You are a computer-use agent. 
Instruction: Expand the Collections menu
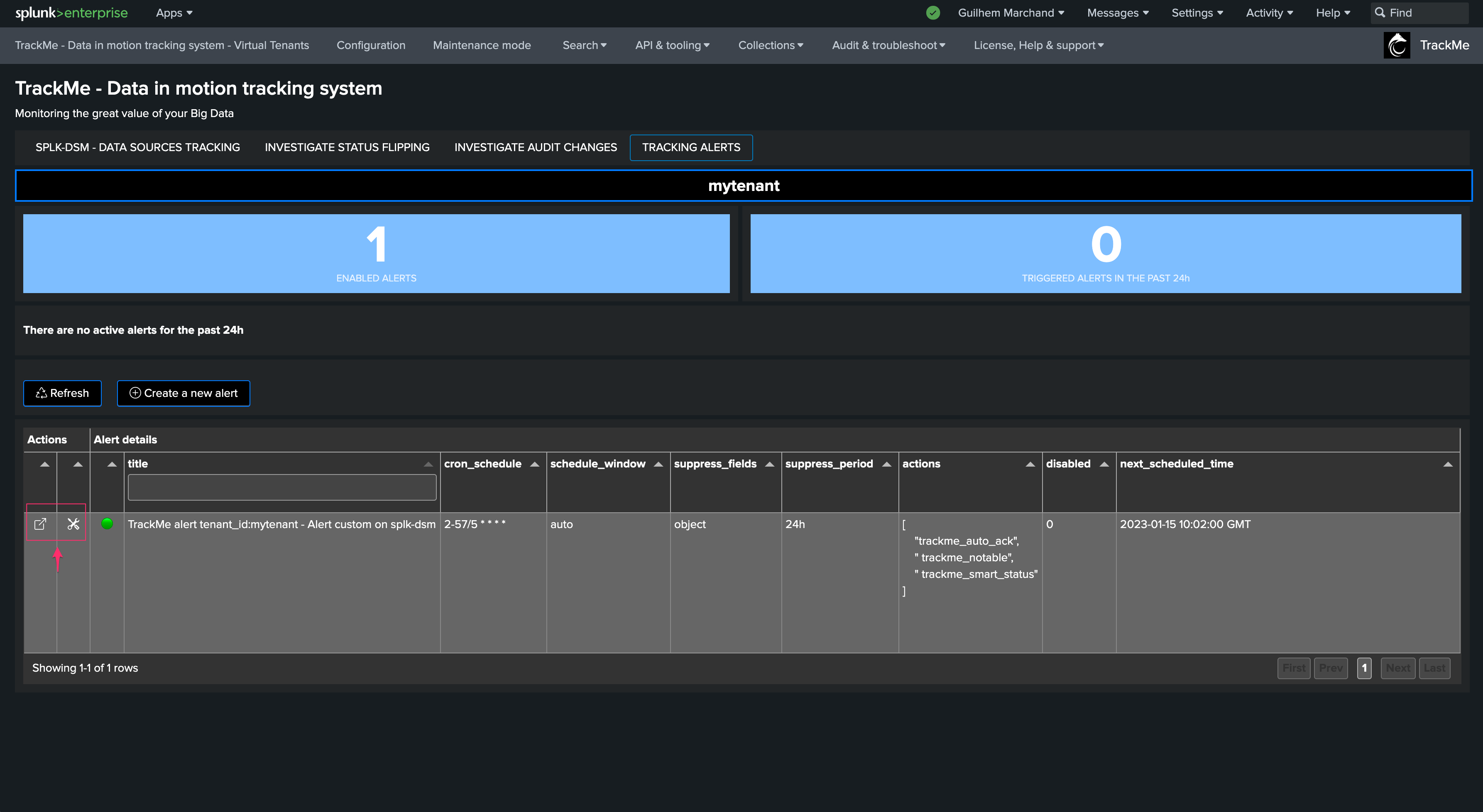(770, 45)
